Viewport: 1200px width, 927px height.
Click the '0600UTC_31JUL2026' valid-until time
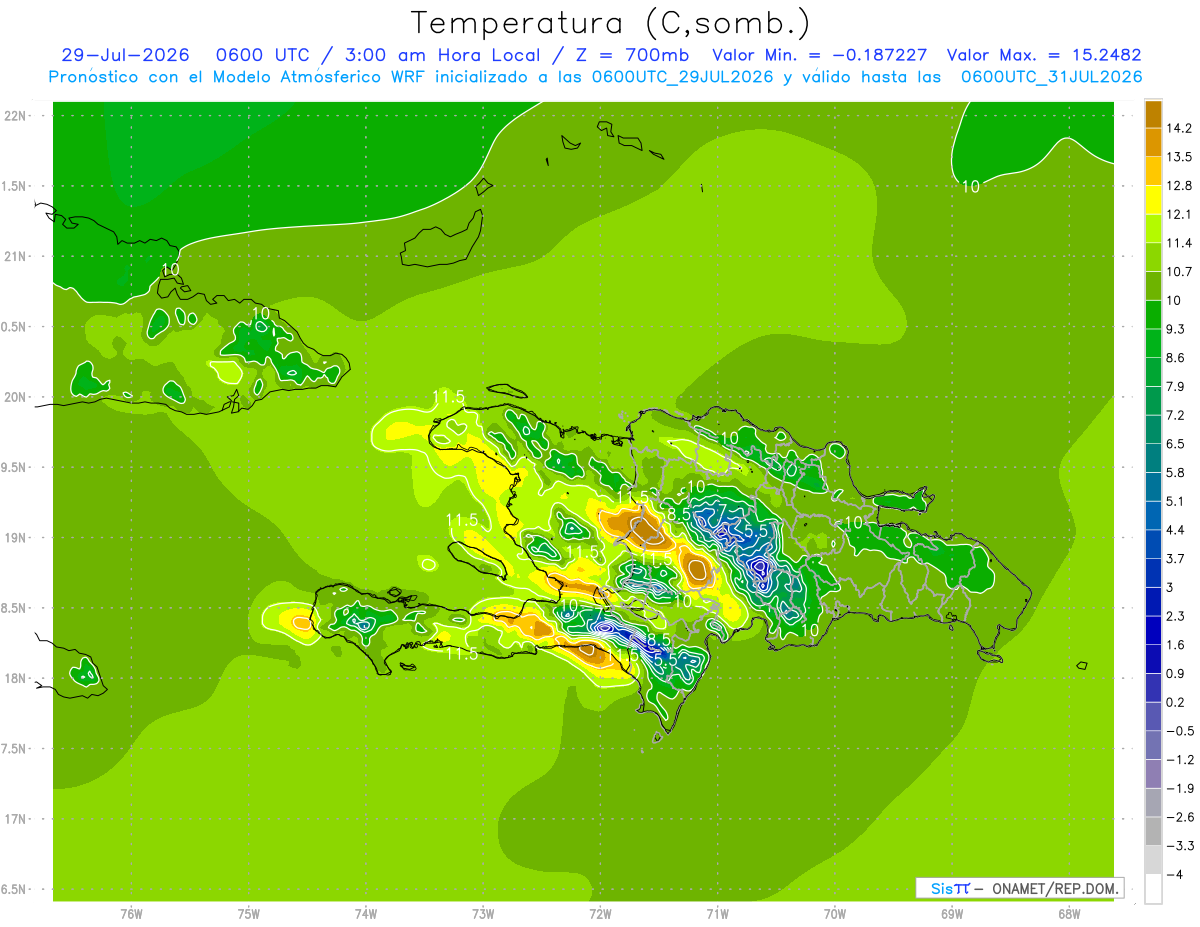coord(1051,76)
